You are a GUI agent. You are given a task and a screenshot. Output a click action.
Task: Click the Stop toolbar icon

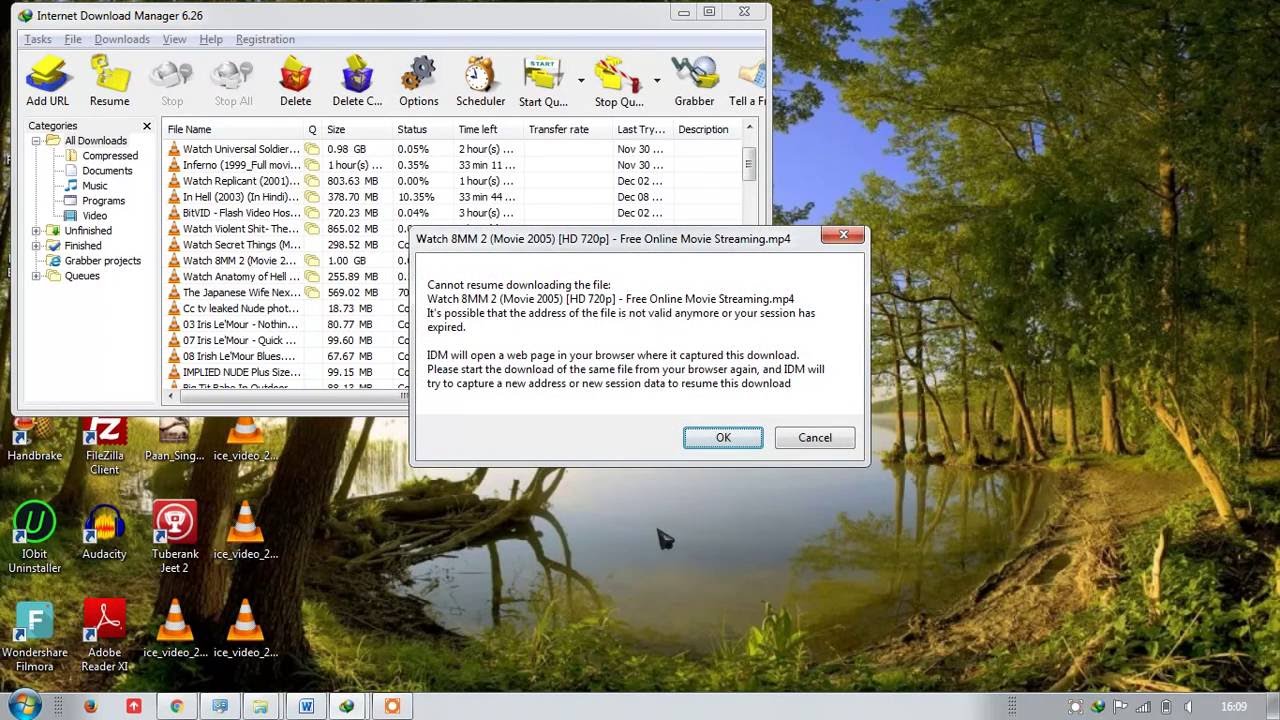tap(172, 81)
